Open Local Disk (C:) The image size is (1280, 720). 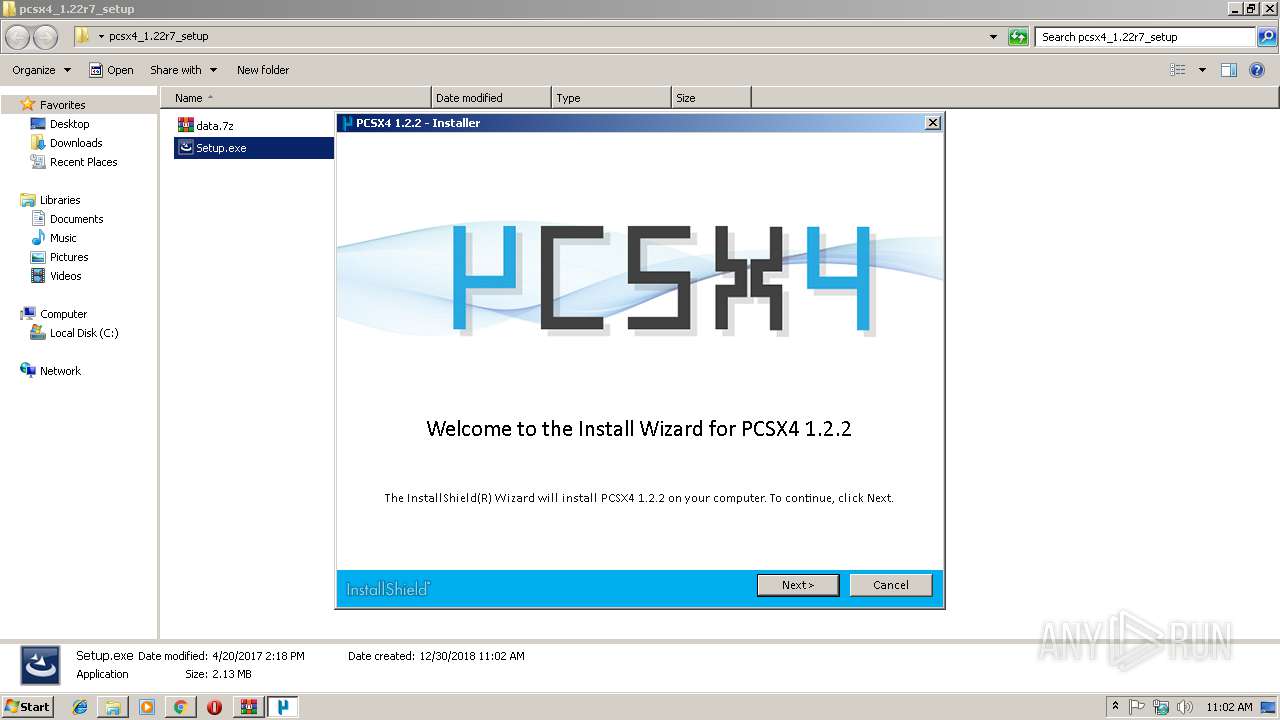pos(84,333)
